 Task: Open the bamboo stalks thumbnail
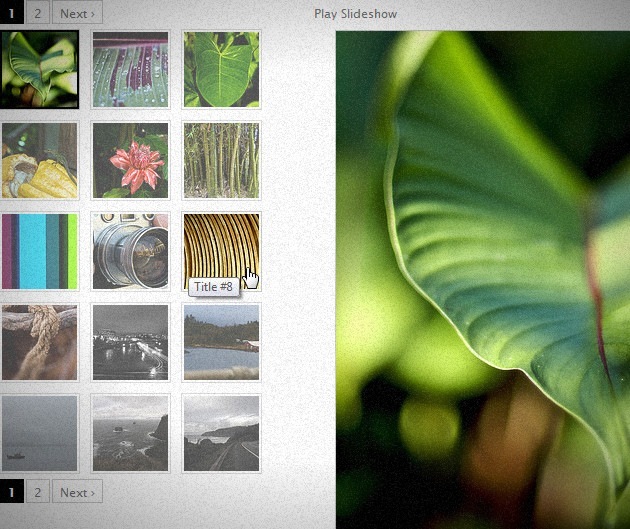221,161
